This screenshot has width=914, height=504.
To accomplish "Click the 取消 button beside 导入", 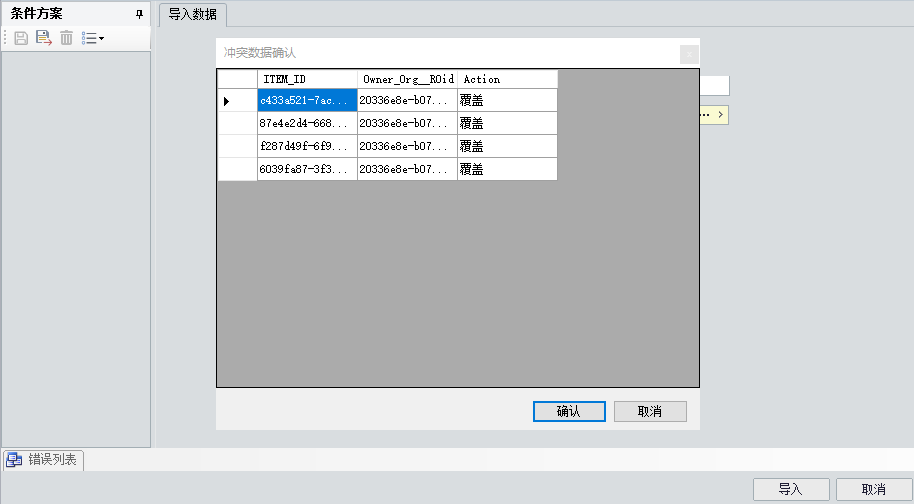I will [x=874, y=489].
